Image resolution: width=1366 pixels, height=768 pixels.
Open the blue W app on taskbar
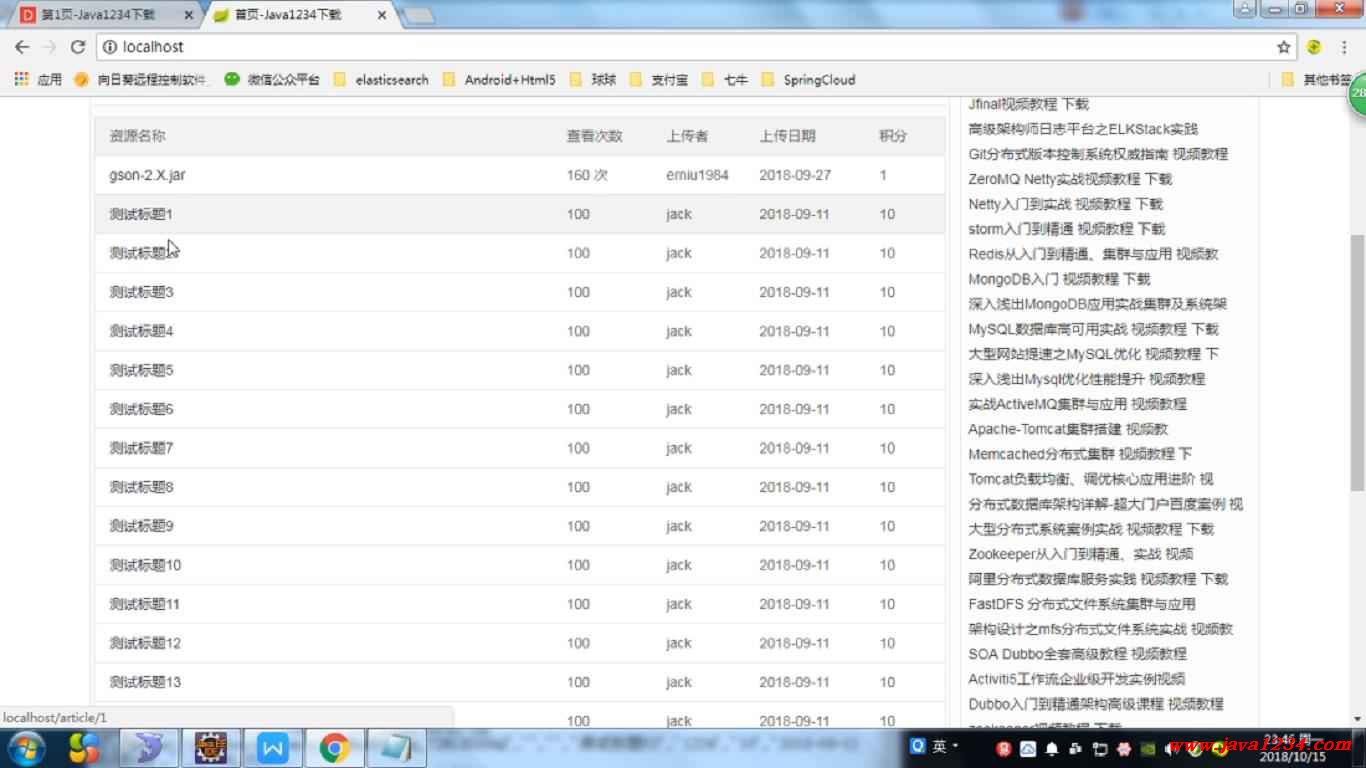272,748
